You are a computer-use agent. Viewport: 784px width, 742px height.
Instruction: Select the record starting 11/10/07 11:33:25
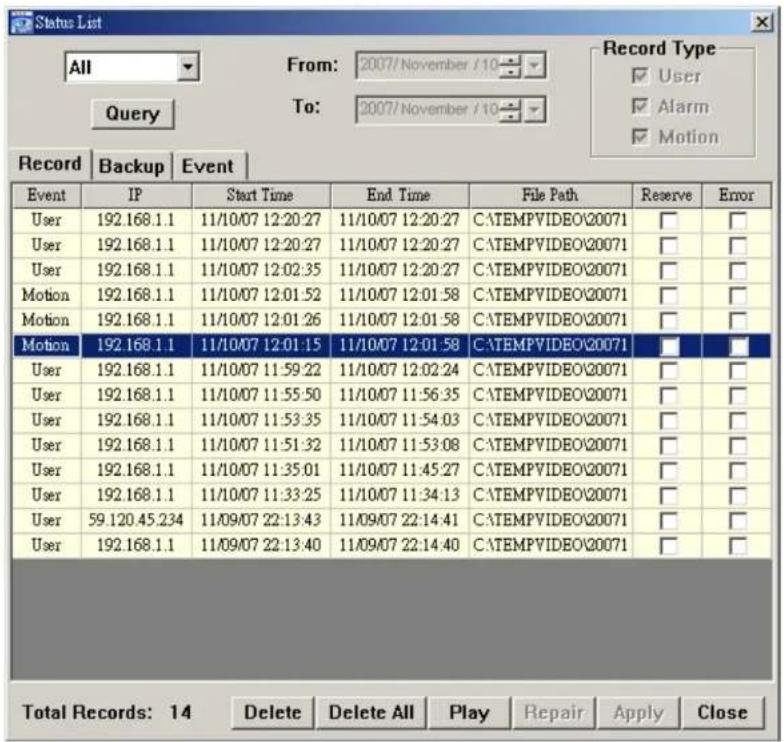[392, 495]
